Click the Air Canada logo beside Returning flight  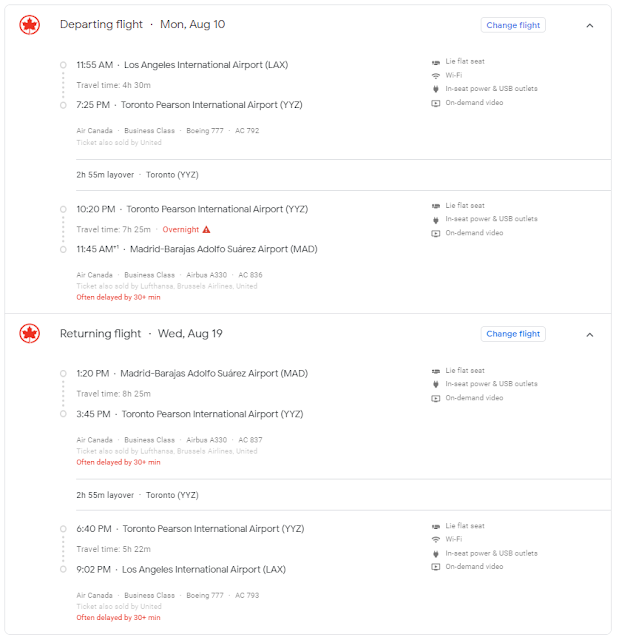coord(30,334)
